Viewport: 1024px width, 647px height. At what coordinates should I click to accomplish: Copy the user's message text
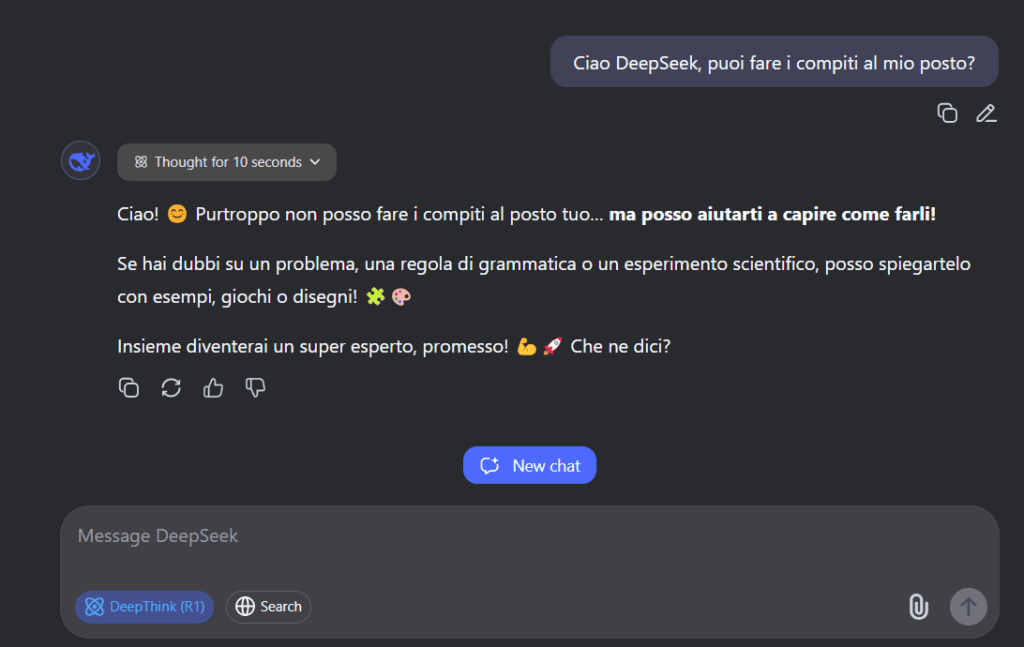pyautogui.click(x=947, y=113)
